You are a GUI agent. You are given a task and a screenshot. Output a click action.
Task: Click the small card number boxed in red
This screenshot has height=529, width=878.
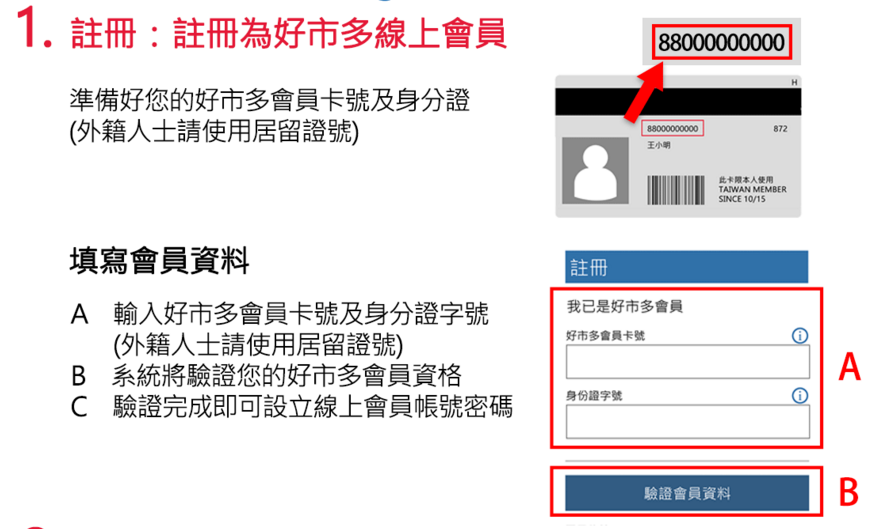tap(672, 129)
